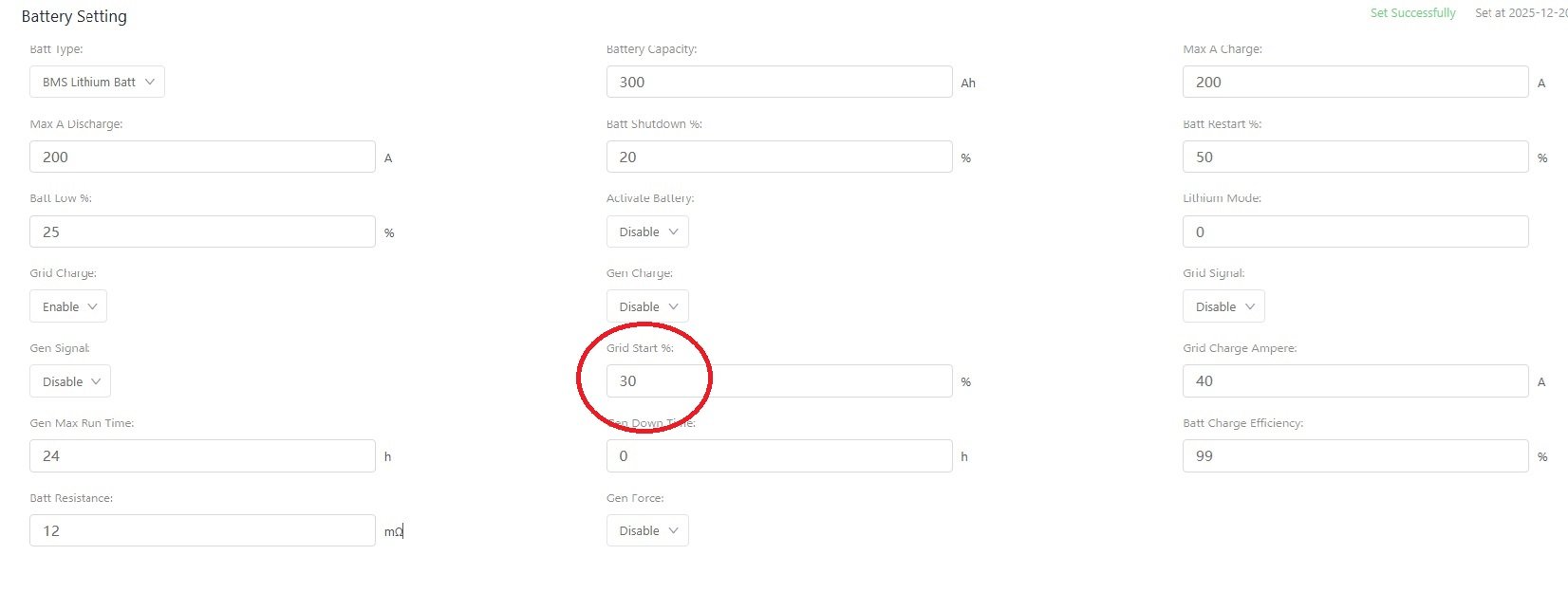Open the Batt Type dropdown
Screen dimensions: 1568x611
click(97, 82)
